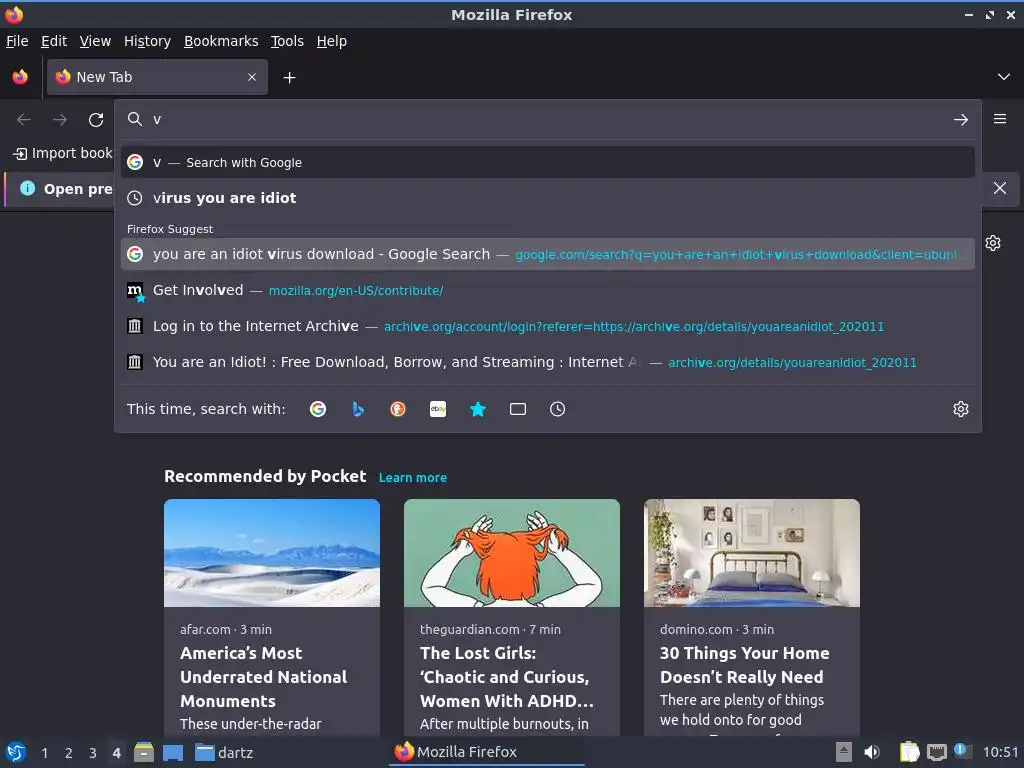Open the 'Get Involved' mozilla.org suggestion
The height and width of the screenshot is (768, 1024).
click(548, 290)
